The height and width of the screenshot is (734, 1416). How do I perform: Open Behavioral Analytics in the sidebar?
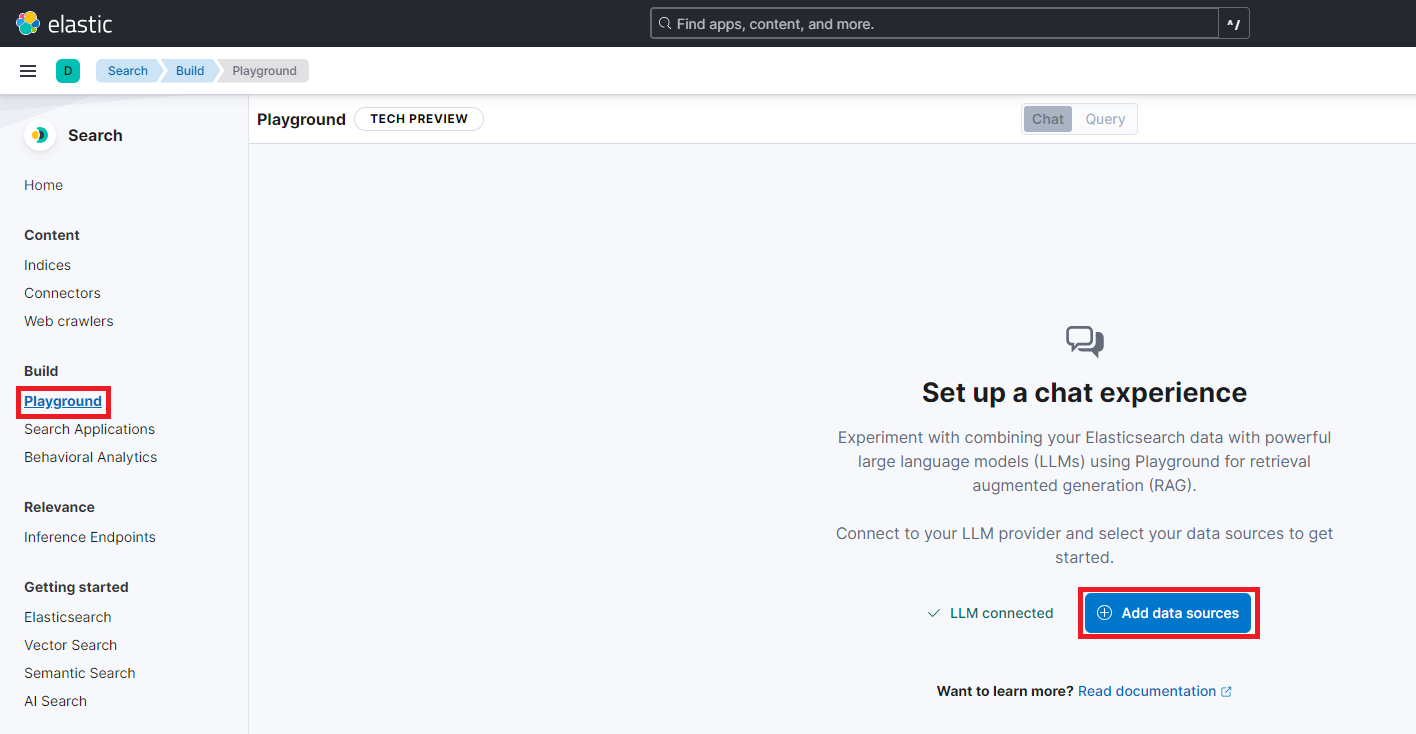[x=90, y=457]
